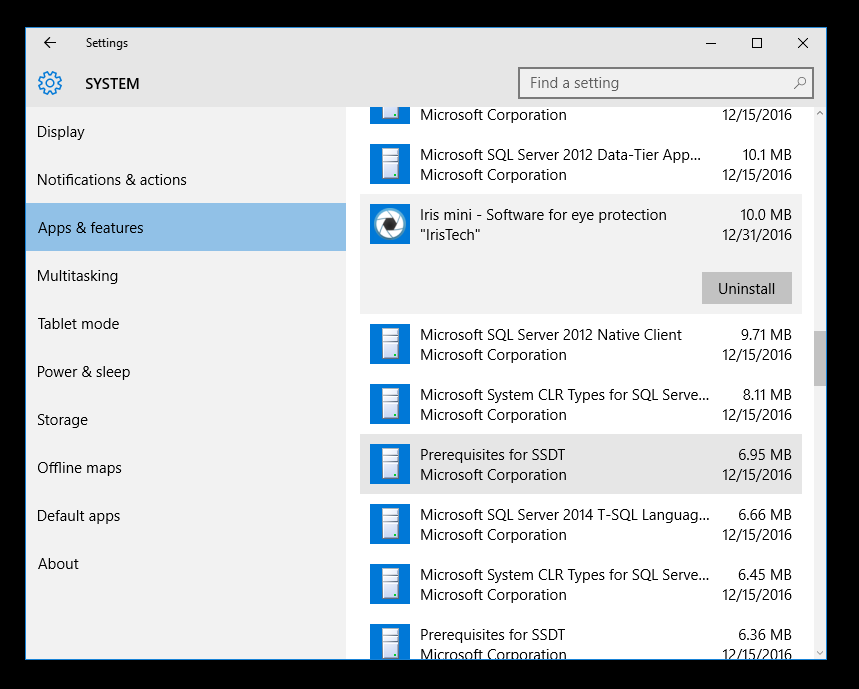Open the About page
The width and height of the screenshot is (859, 689).
pos(186,564)
